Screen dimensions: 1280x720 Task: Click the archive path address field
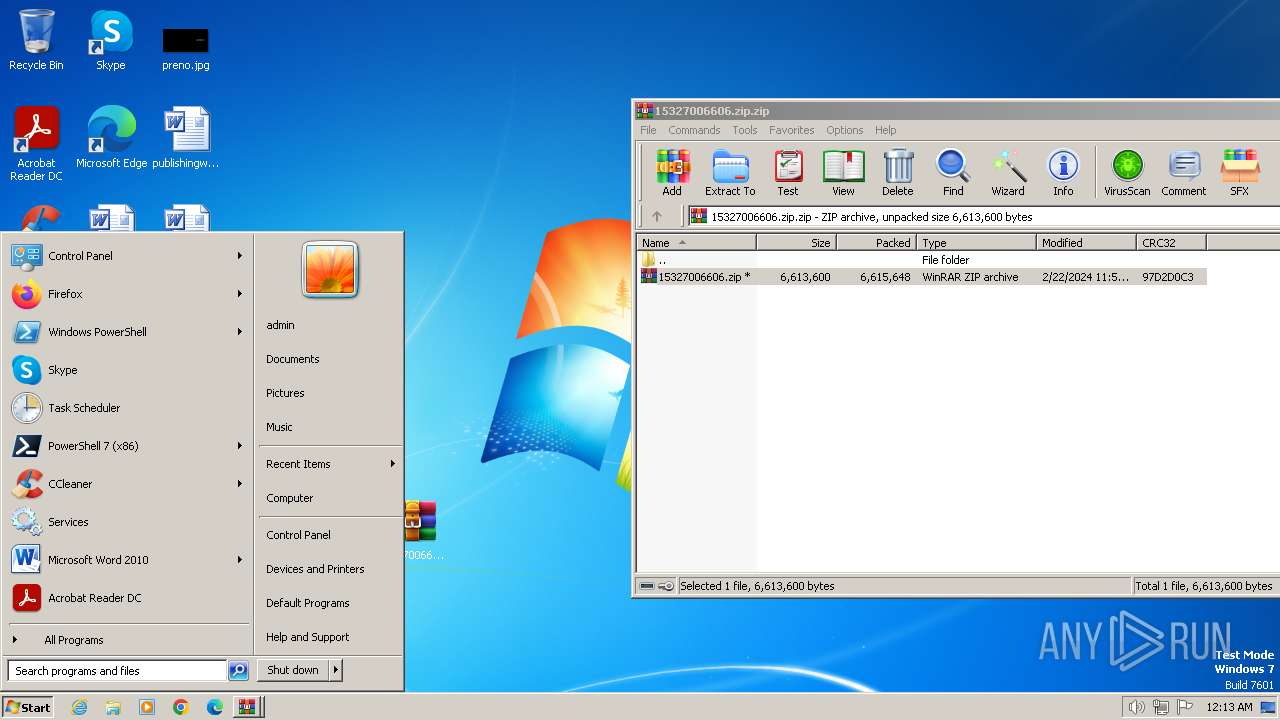[x=984, y=216]
